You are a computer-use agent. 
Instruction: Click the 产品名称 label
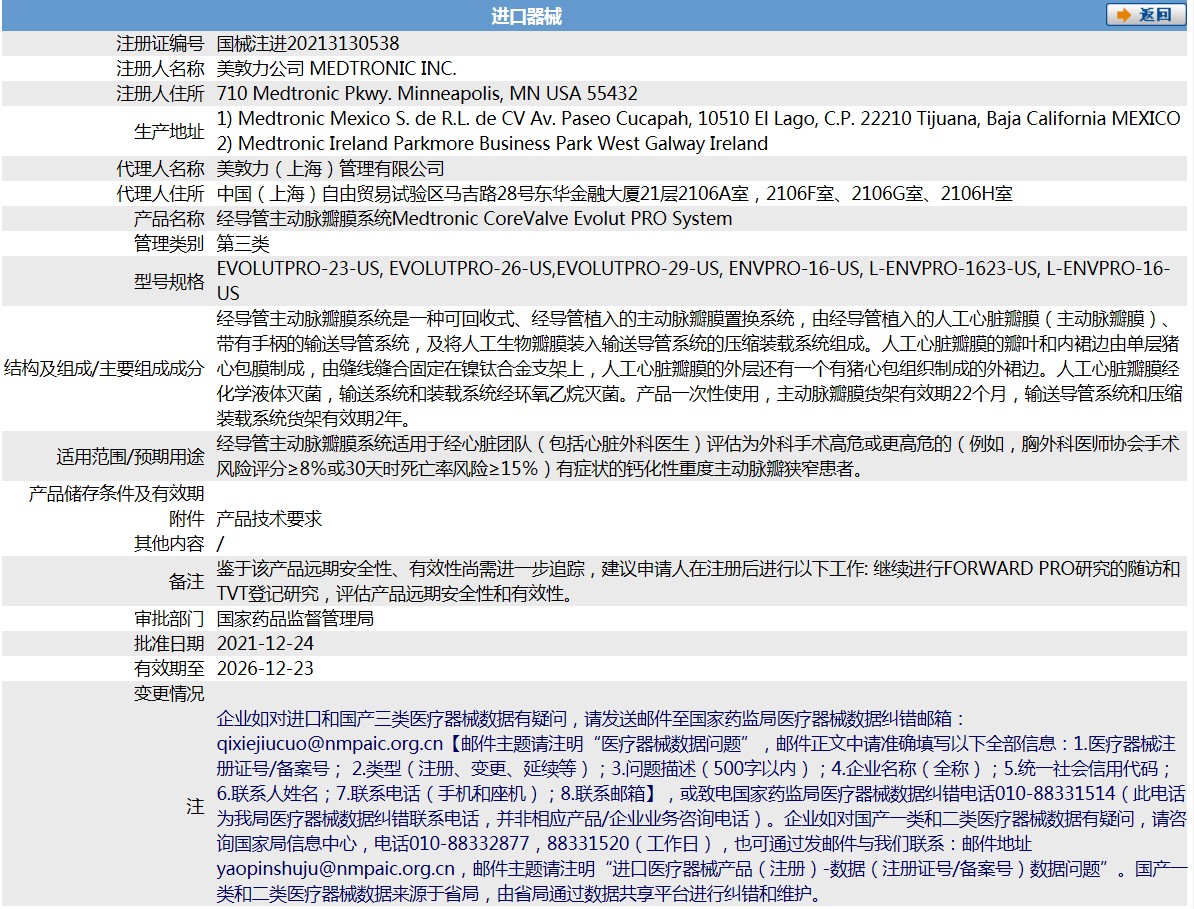169,218
